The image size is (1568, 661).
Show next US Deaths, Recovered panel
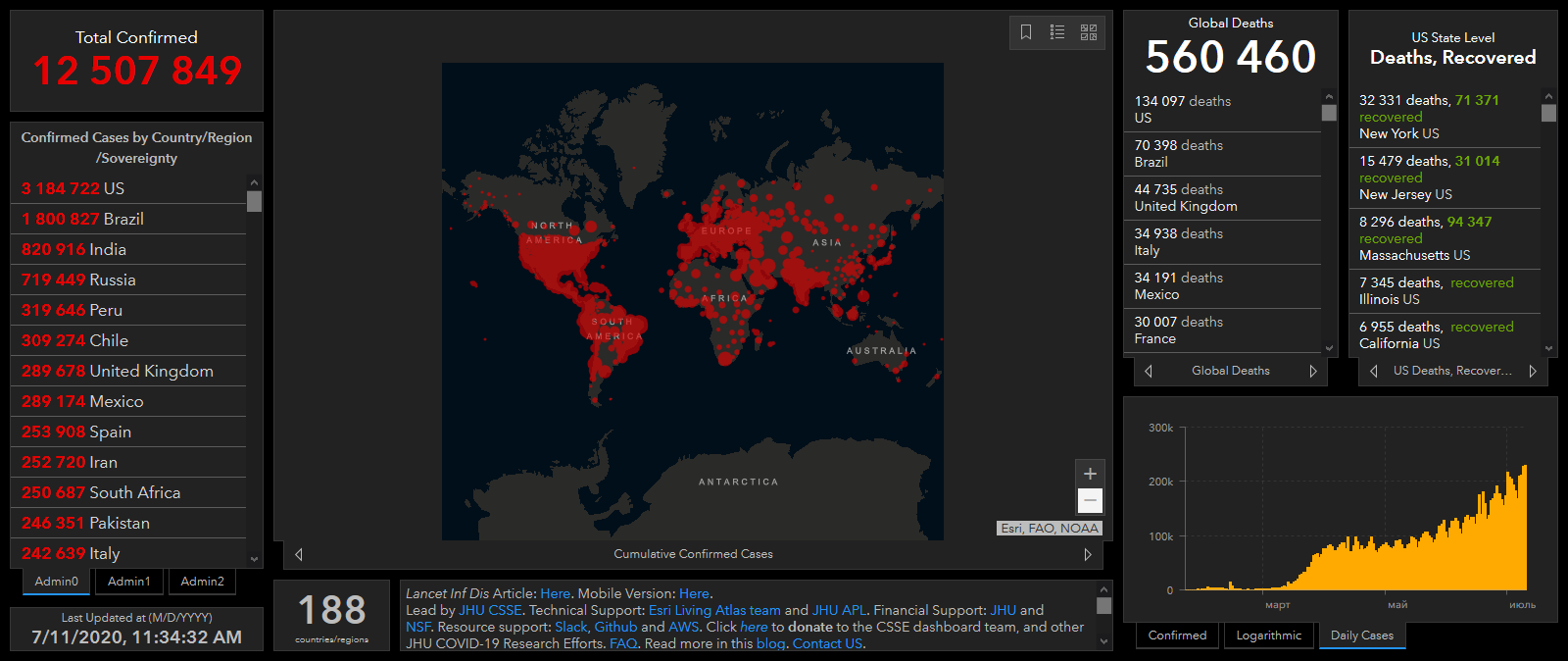(x=1533, y=371)
